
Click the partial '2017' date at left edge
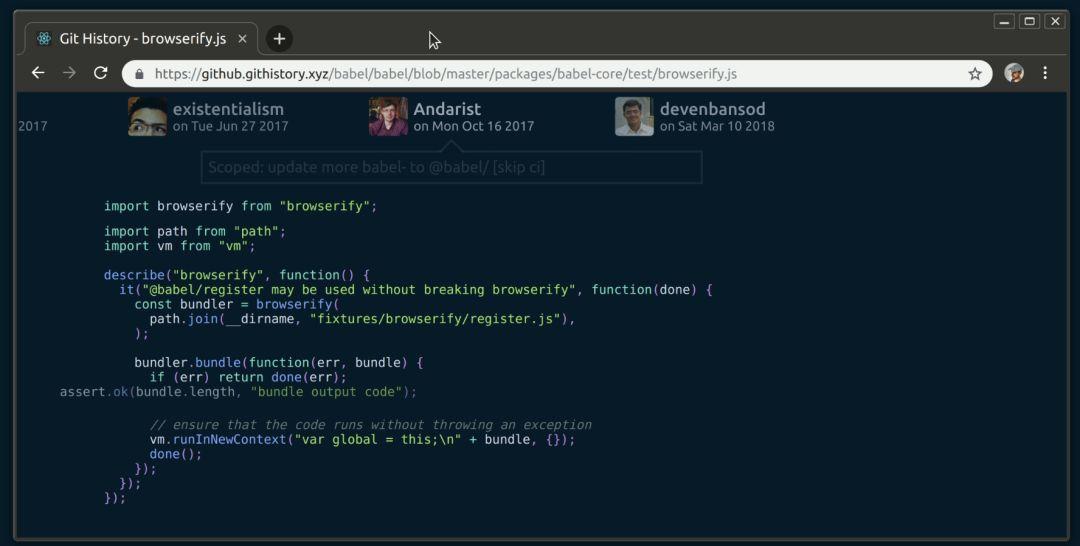pyautogui.click(x=32, y=126)
